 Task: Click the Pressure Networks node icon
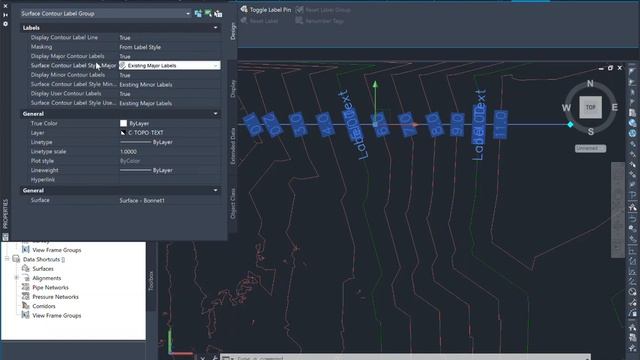(x=26, y=296)
